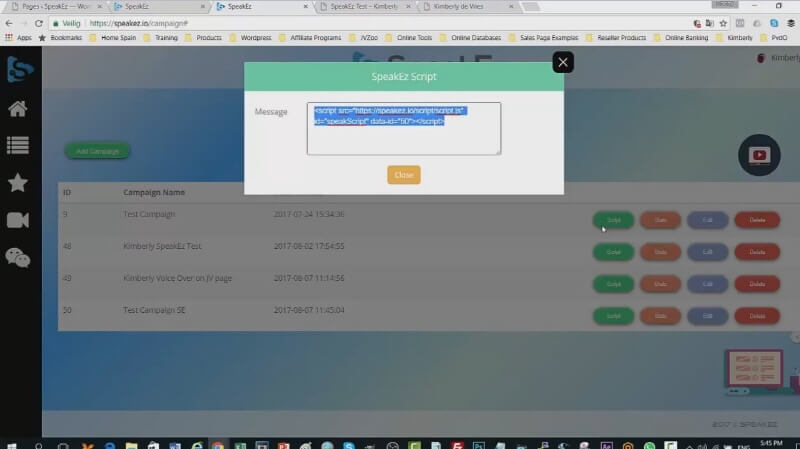The image size is (800, 449).
Task: Click the secure padlock Veilig indicator
Action: pos(67,23)
